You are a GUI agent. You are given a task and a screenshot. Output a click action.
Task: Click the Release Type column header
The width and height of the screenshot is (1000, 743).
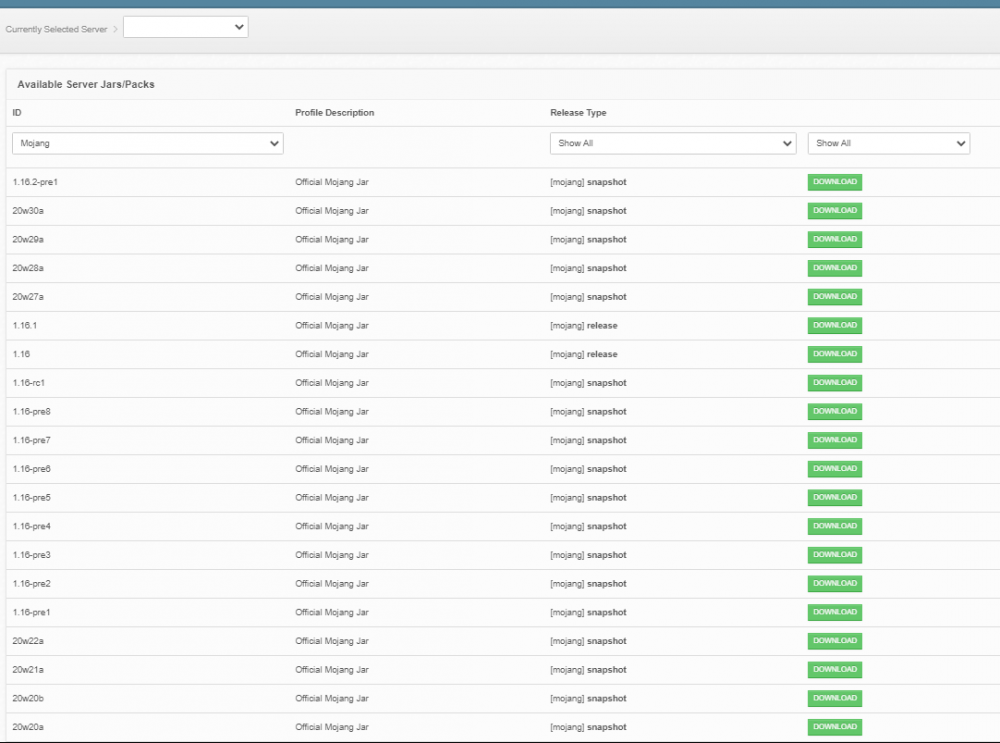(x=578, y=113)
